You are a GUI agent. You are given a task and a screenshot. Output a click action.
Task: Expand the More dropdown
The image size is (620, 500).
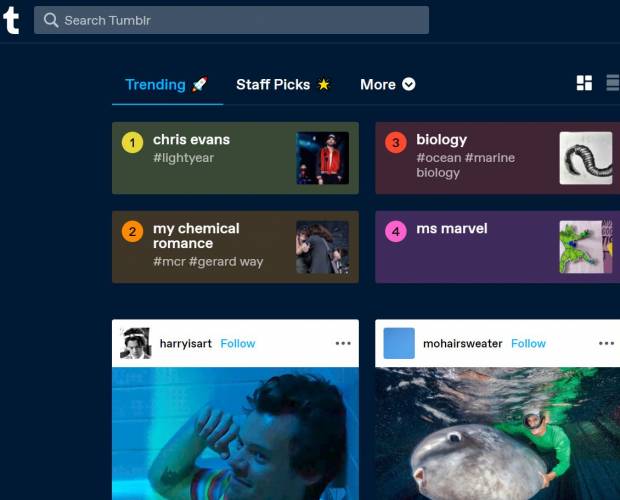click(388, 85)
